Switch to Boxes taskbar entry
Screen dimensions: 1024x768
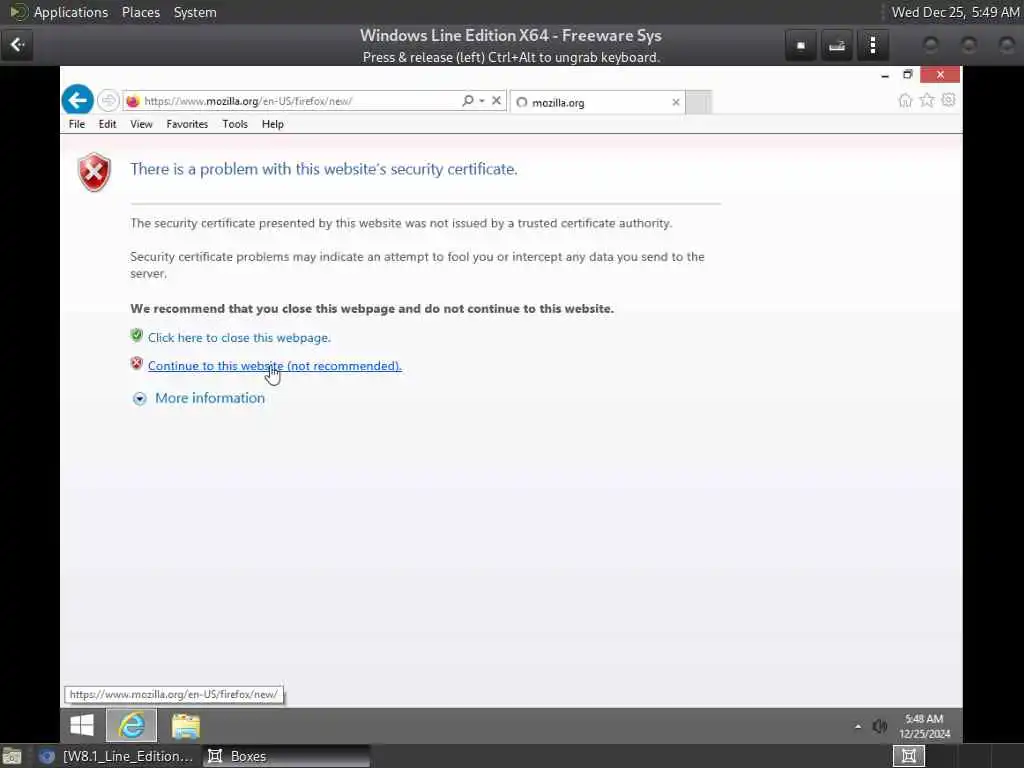click(286, 756)
